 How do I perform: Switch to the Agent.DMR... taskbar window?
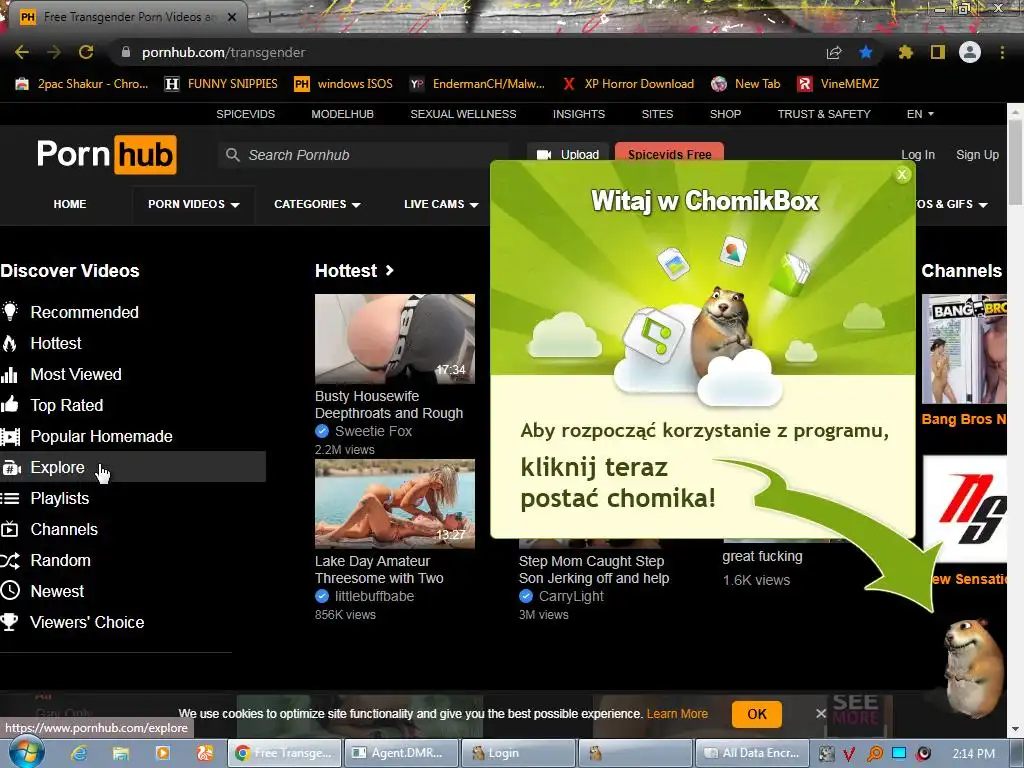click(x=399, y=753)
